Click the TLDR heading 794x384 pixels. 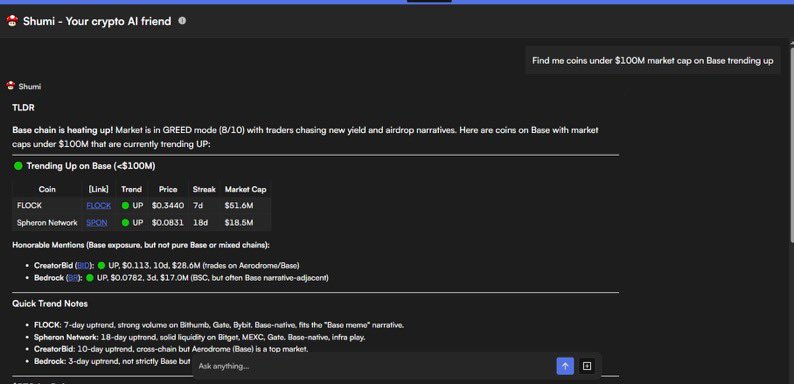point(23,108)
